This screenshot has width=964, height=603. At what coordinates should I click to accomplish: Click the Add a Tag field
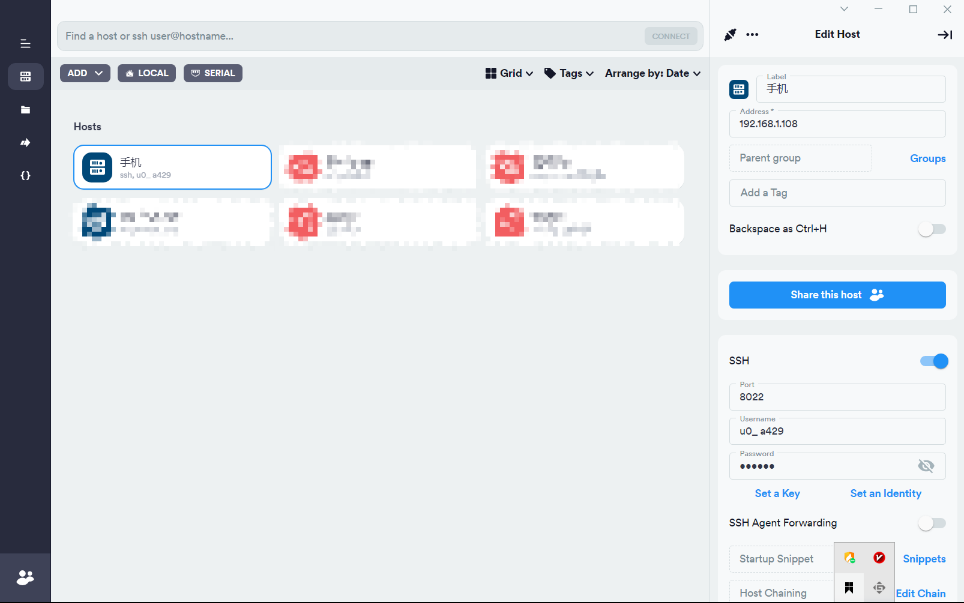[x=837, y=193]
